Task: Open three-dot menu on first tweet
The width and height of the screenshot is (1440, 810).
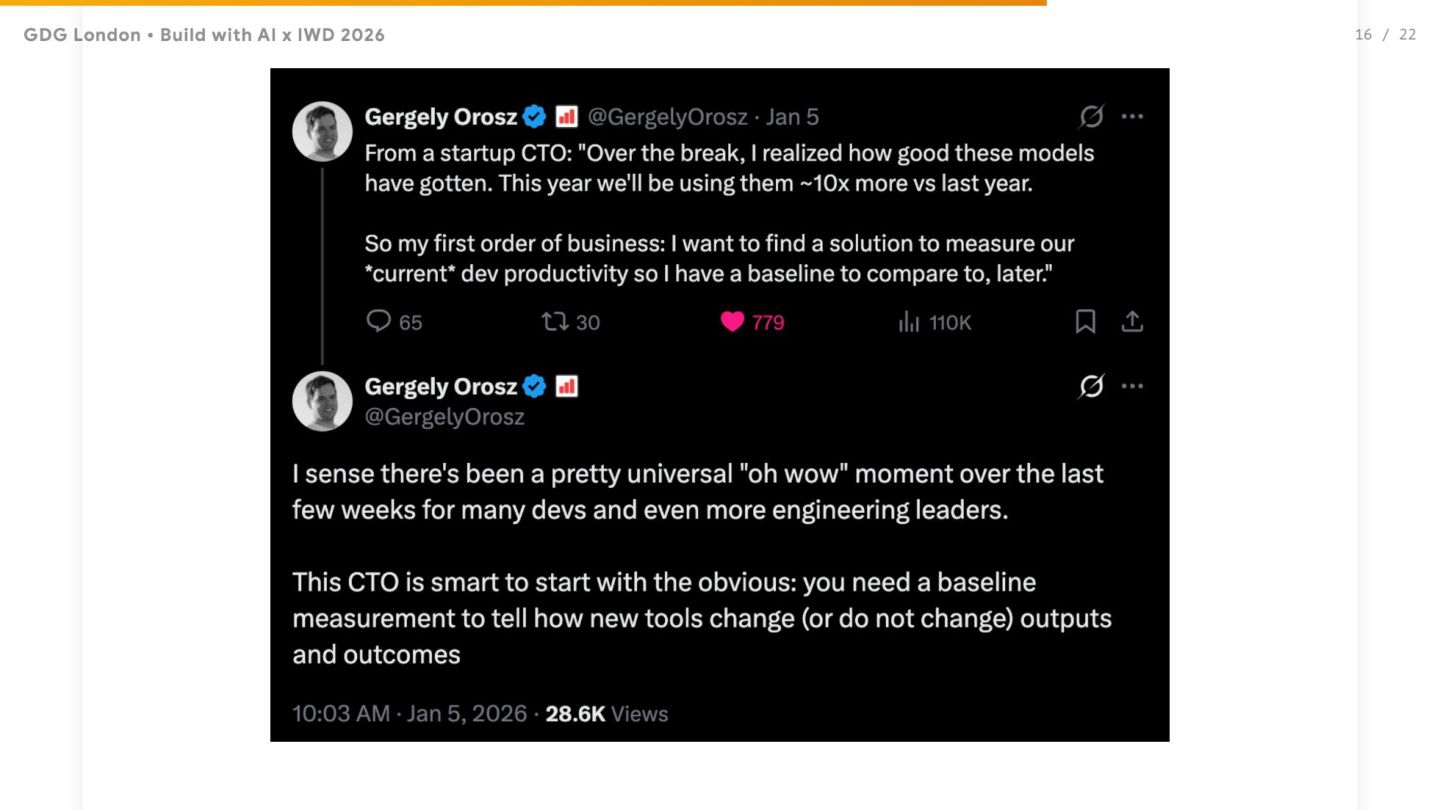Action: 1132,117
